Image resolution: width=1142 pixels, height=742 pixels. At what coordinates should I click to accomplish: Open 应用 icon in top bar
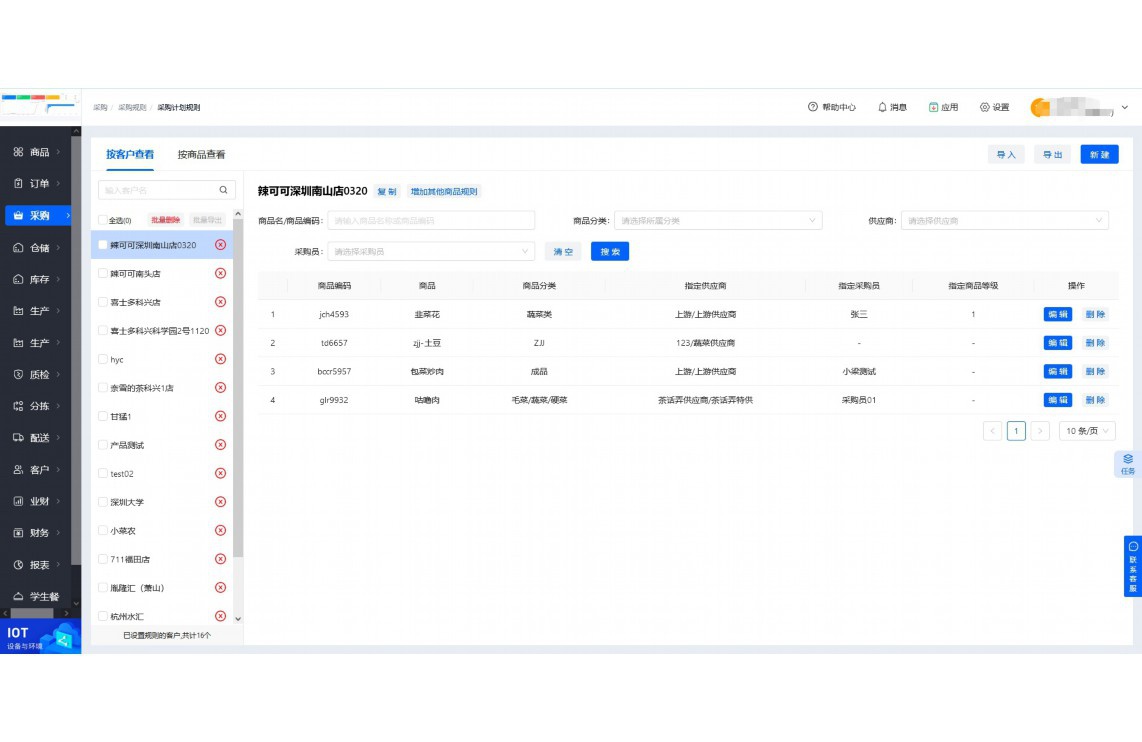933,107
